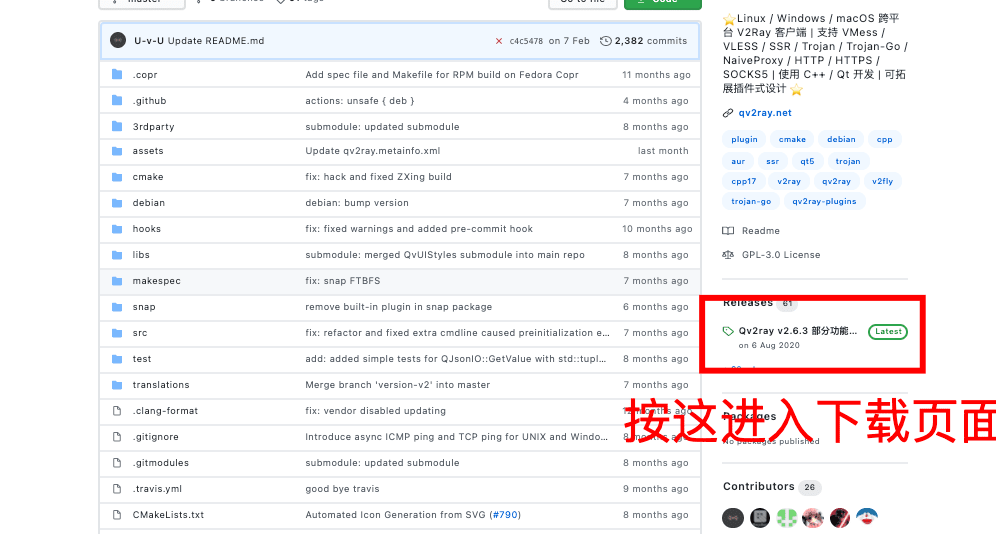Select the assets folder icon

(117, 151)
